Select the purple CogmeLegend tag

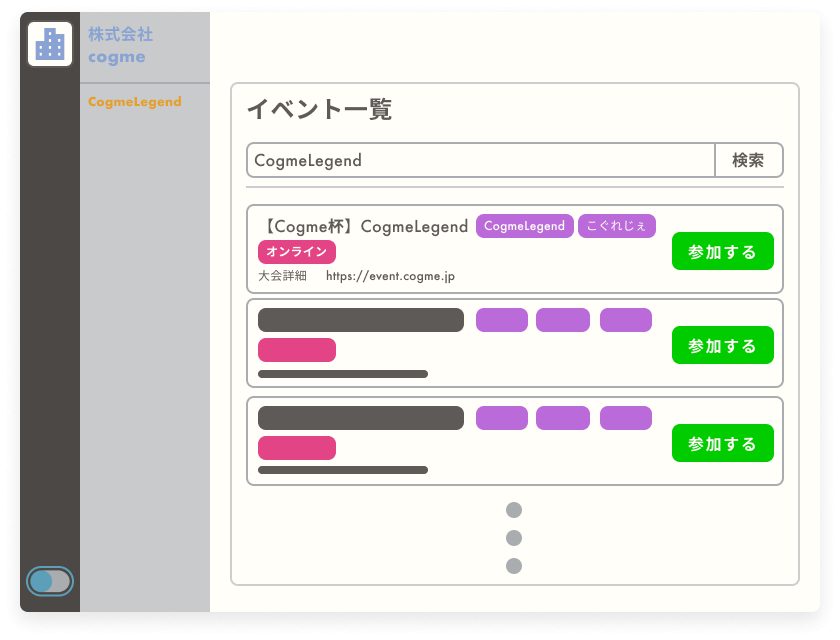tap(524, 226)
